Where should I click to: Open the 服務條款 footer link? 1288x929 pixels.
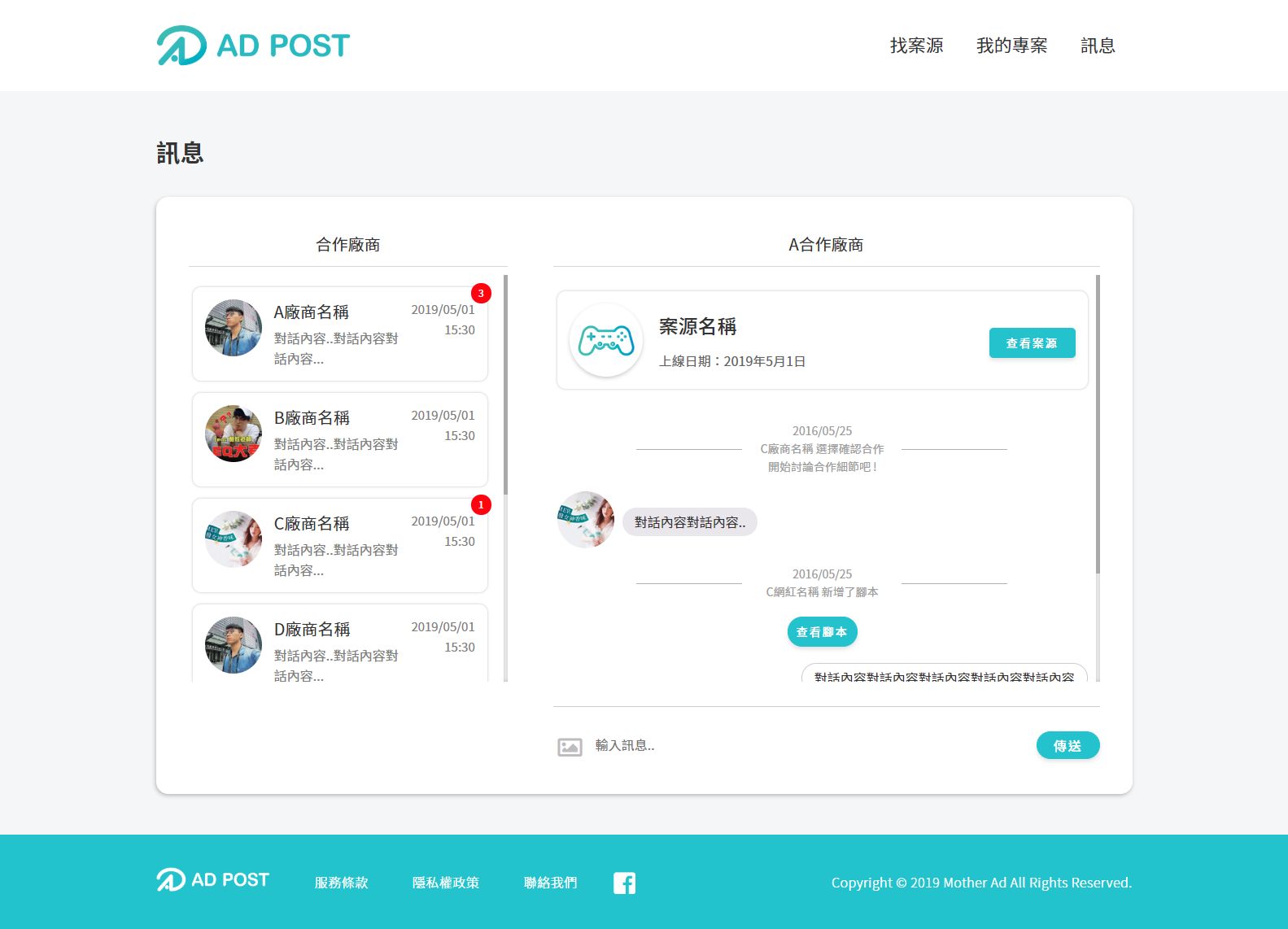tap(341, 883)
